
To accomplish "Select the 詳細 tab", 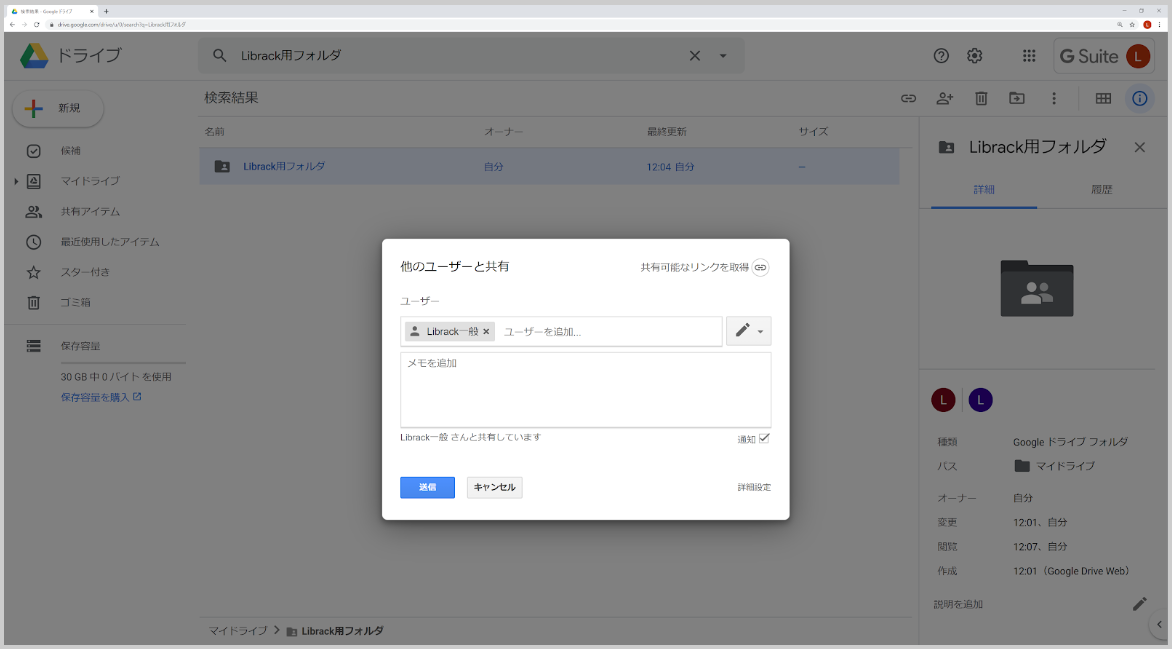I will (x=983, y=189).
